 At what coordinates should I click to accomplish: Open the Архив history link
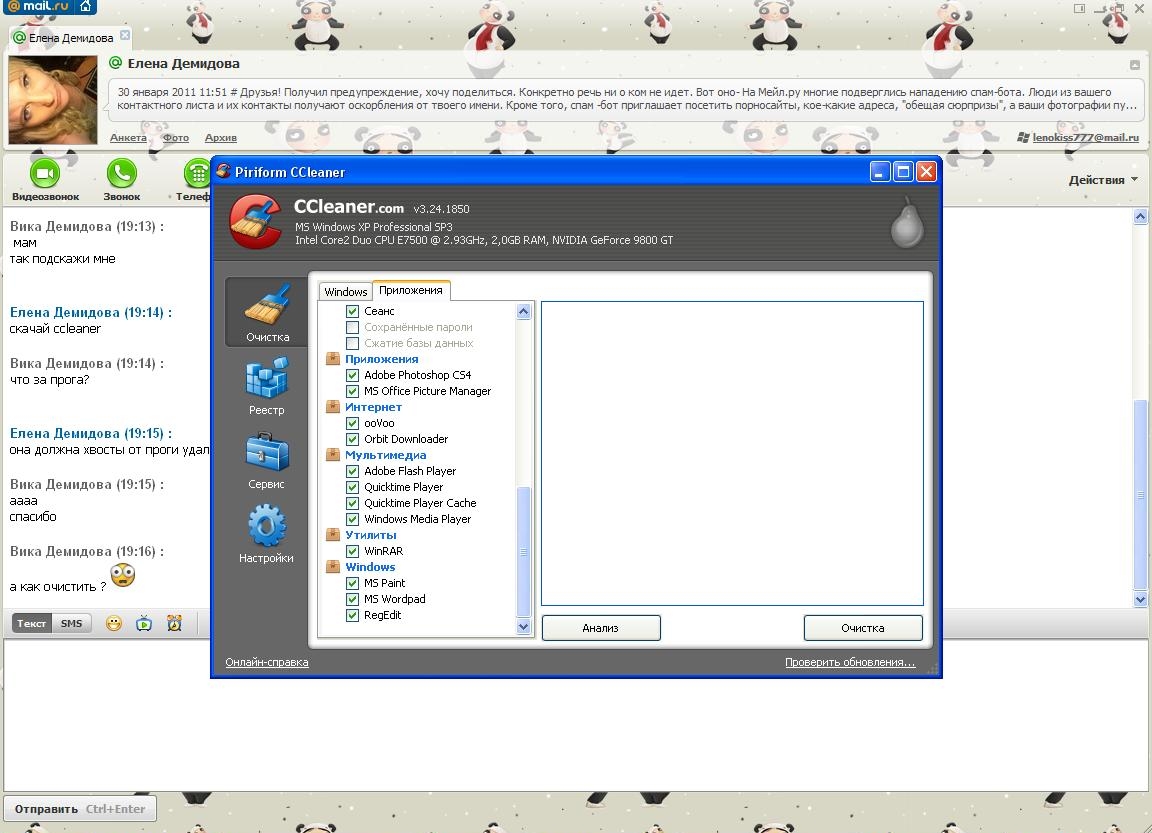point(220,137)
